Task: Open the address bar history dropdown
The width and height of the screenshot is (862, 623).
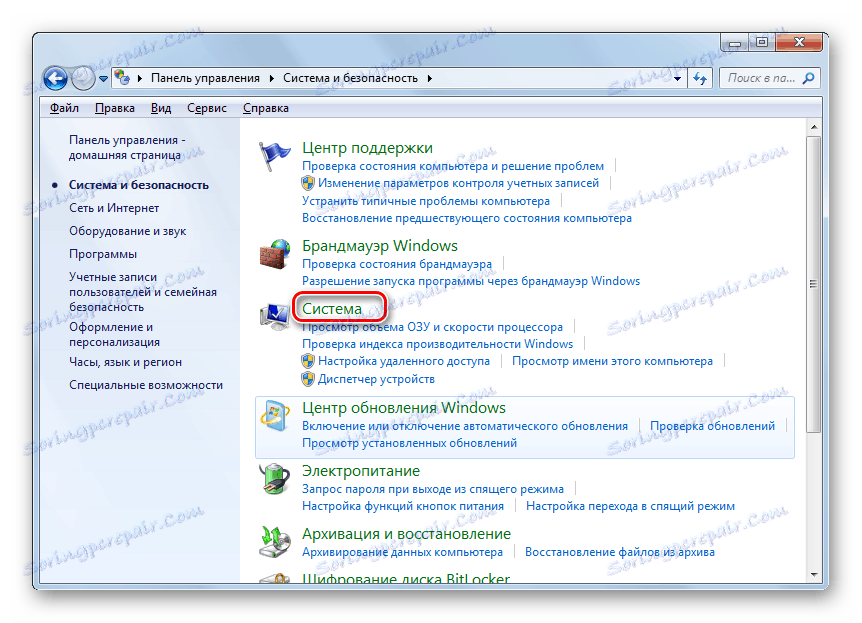Action: [x=677, y=79]
